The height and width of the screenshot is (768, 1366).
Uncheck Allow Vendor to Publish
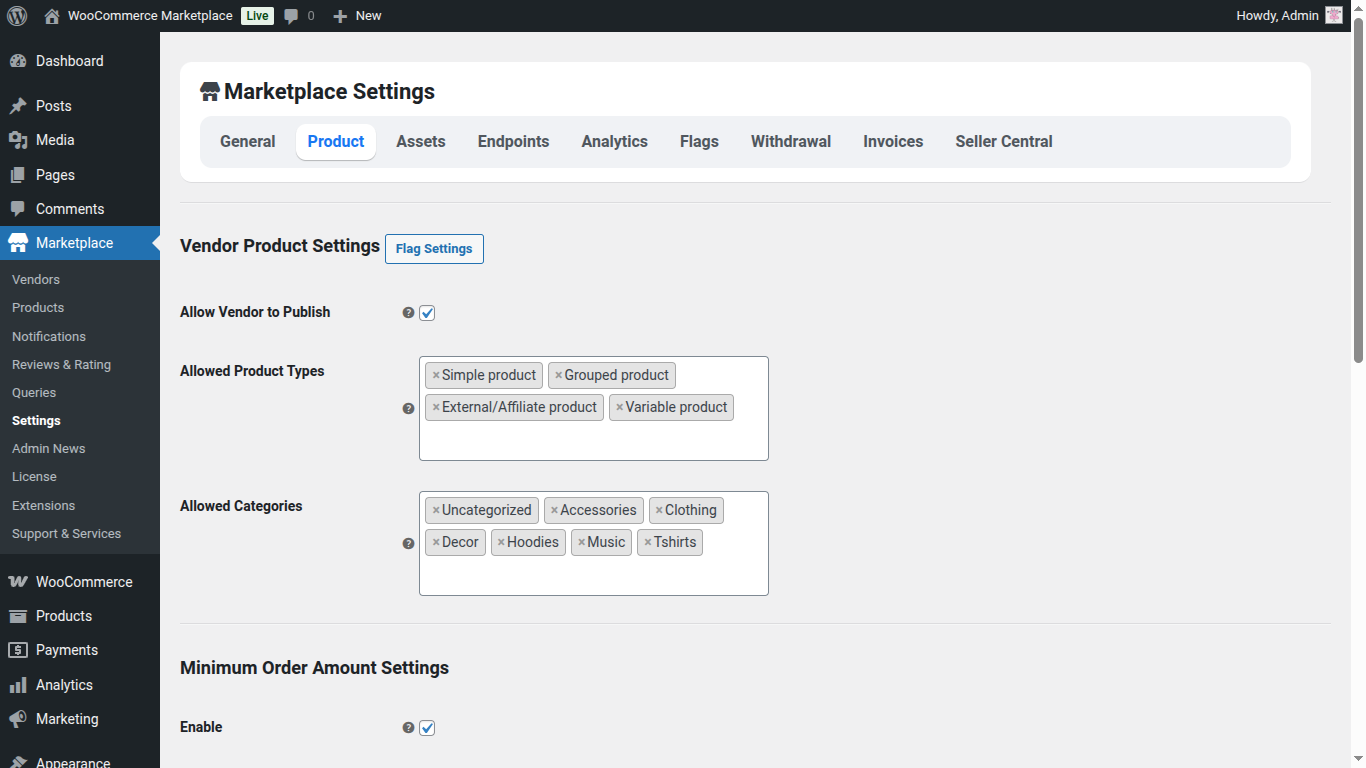(427, 312)
